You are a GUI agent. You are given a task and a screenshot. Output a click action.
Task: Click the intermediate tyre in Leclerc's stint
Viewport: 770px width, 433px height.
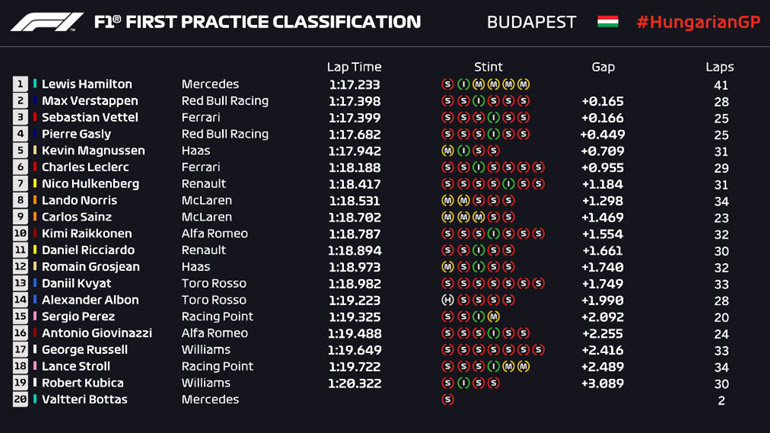tap(478, 167)
